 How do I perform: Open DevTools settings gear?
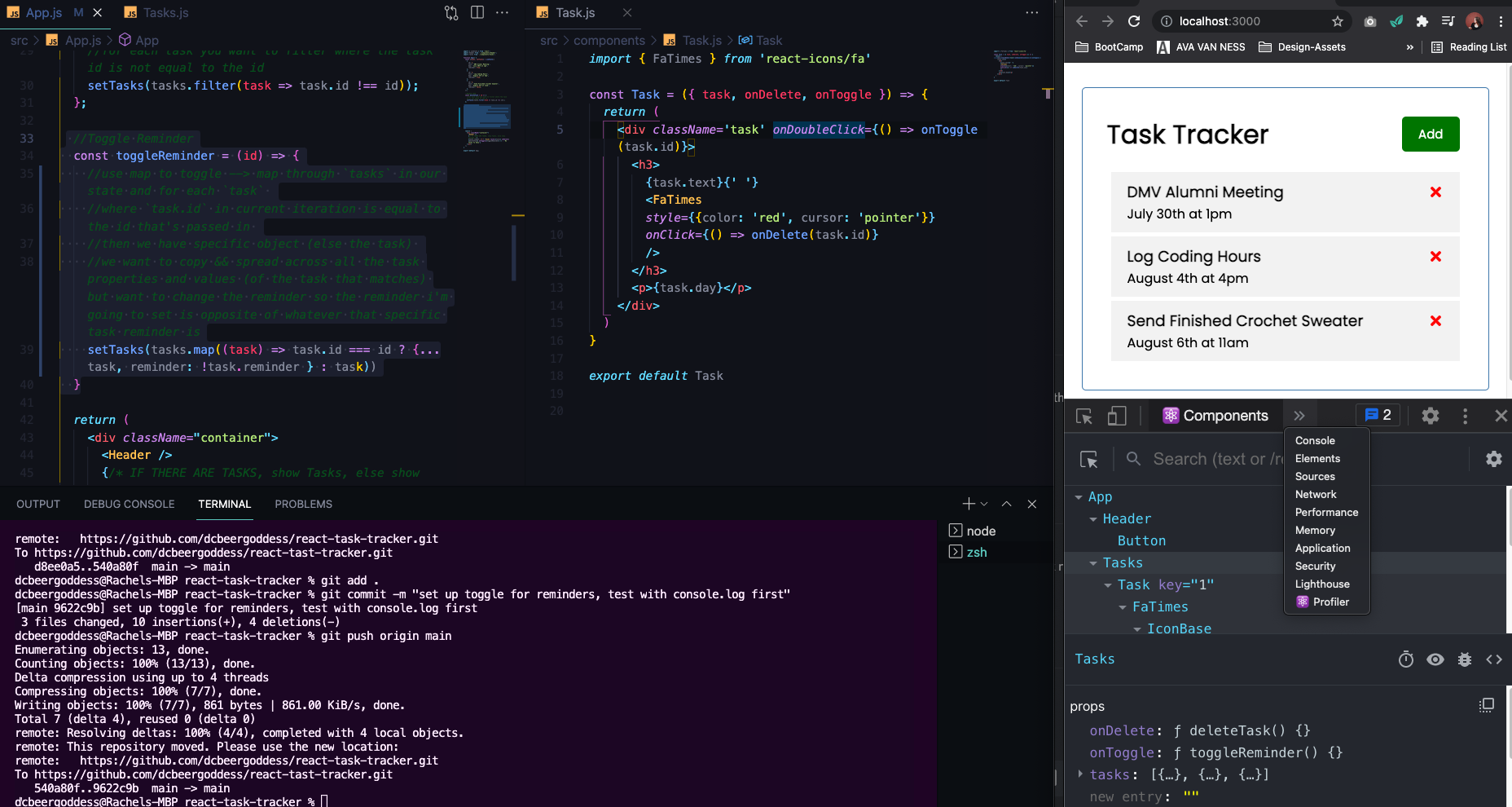click(1430, 416)
